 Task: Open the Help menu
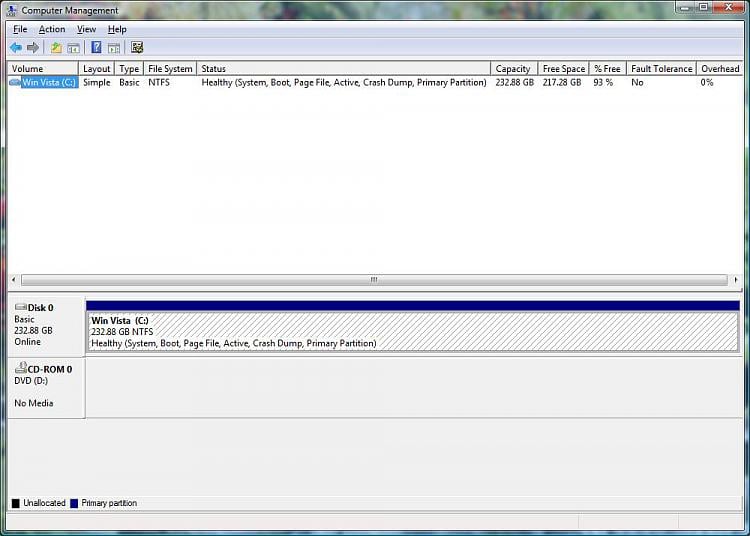pos(117,29)
